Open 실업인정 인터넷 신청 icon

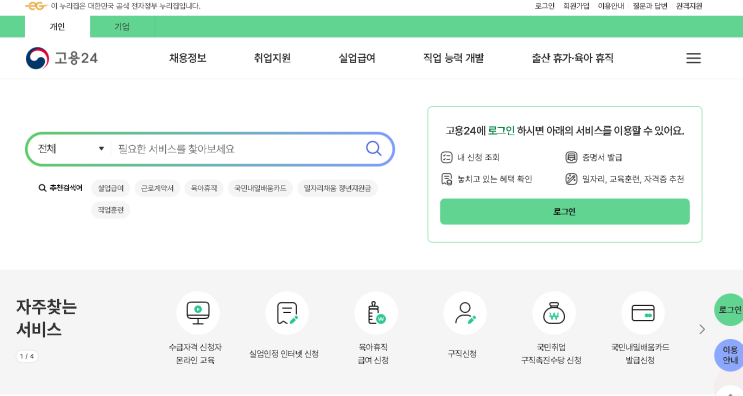coord(287,313)
